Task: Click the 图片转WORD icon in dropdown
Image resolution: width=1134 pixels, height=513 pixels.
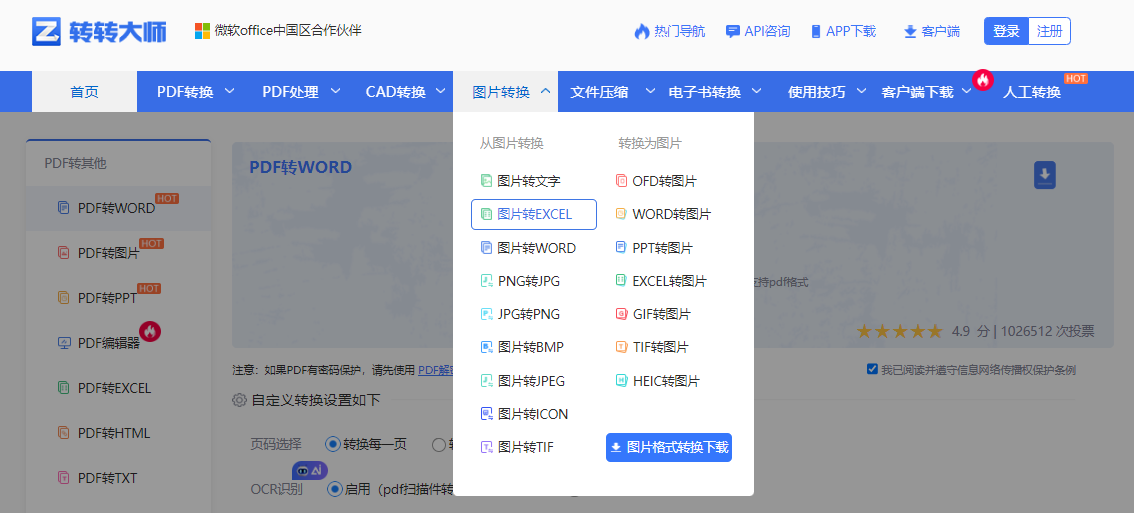Action: coord(487,247)
